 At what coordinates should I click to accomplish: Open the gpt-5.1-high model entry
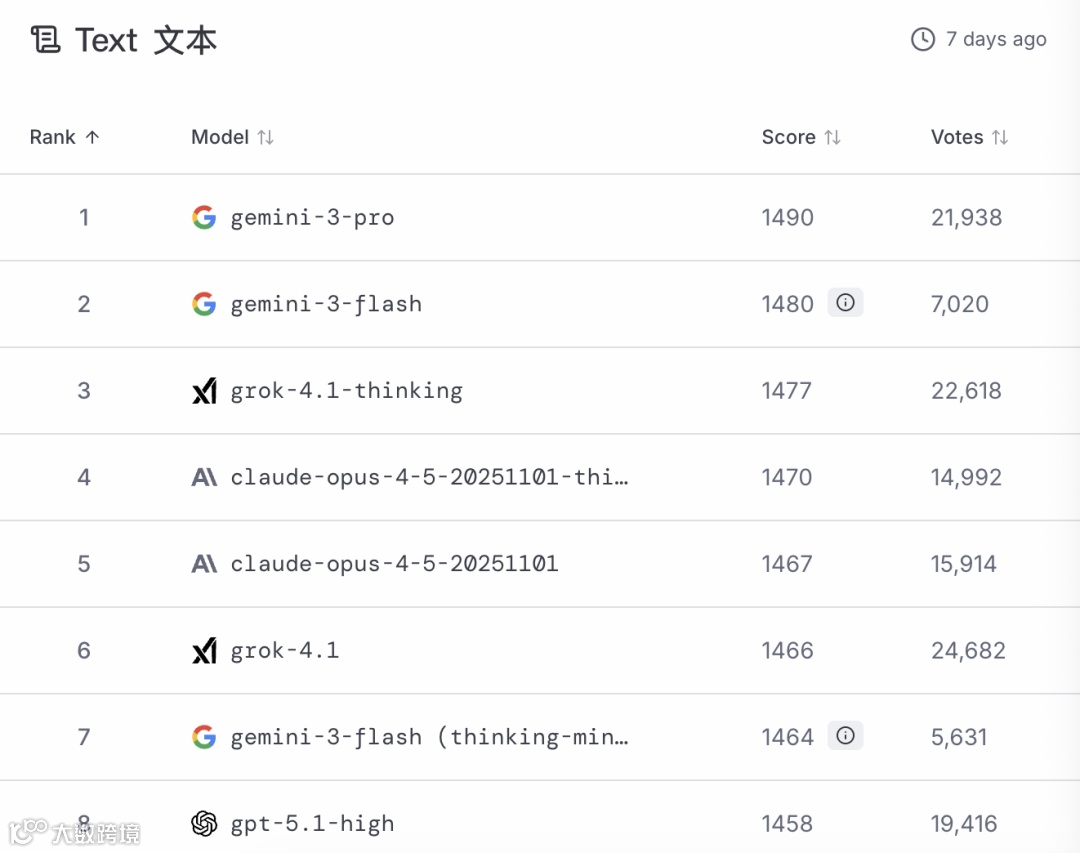[312, 824]
